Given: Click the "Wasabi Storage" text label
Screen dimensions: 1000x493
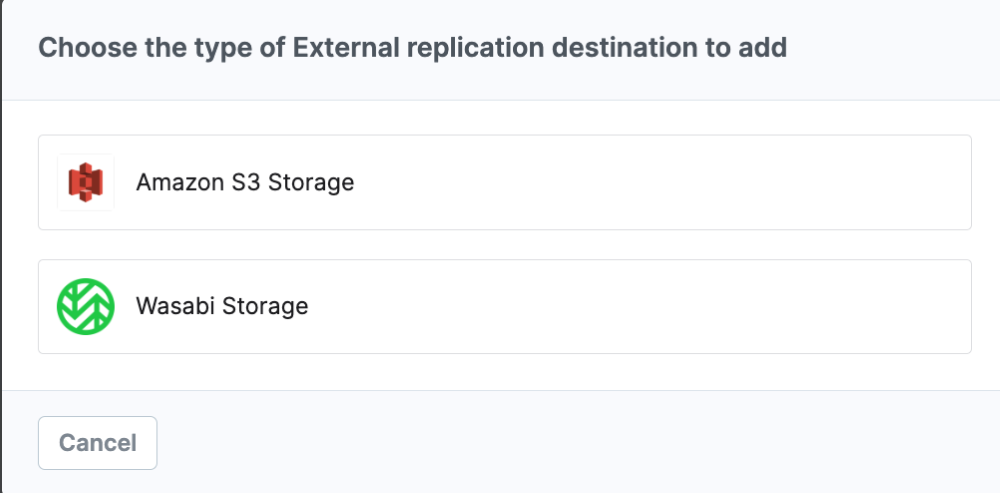Looking at the screenshot, I should [x=222, y=306].
